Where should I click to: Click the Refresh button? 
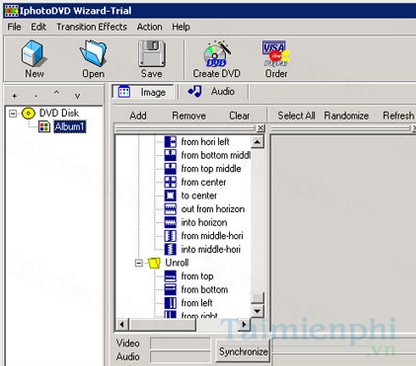[398, 116]
